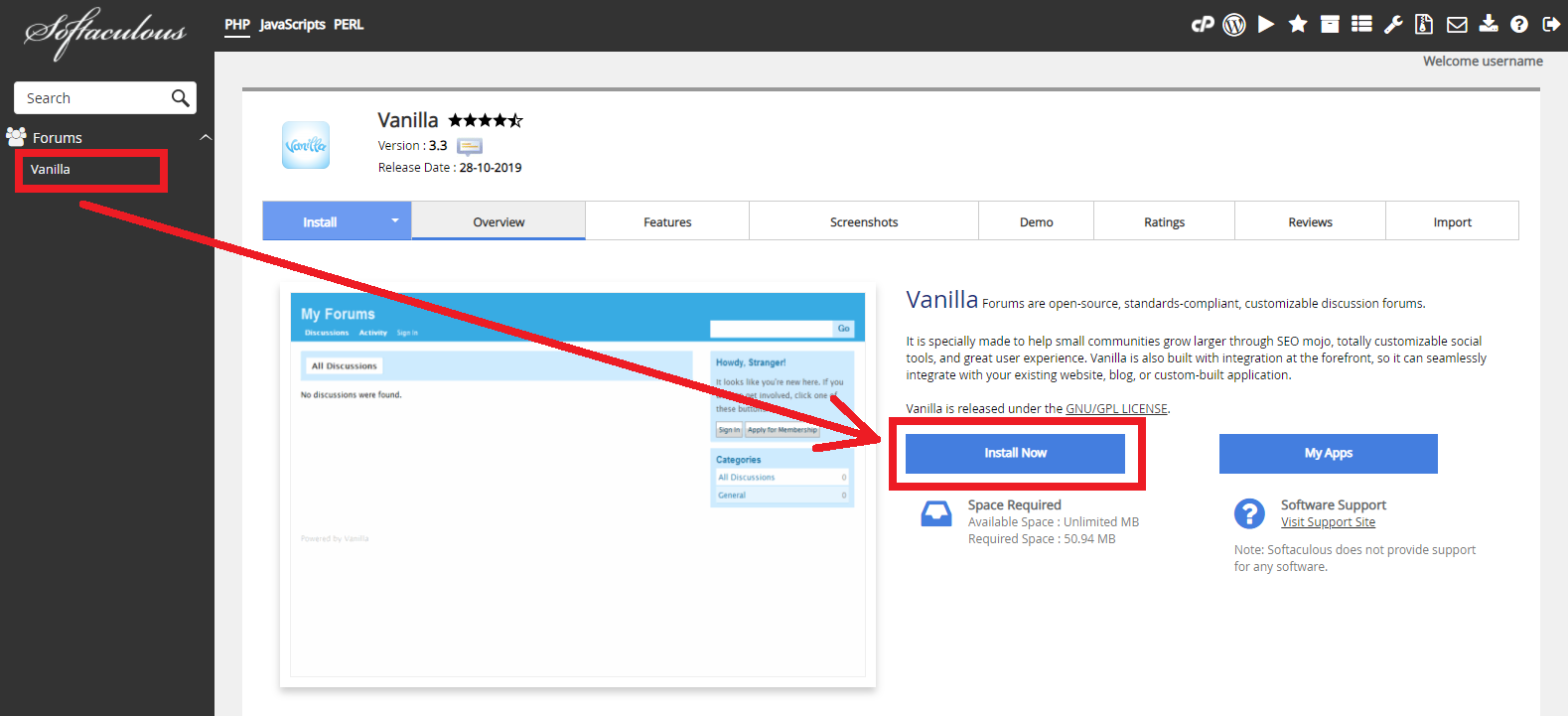Switch to the Overview tab
This screenshot has height=716, width=1568.
(499, 221)
